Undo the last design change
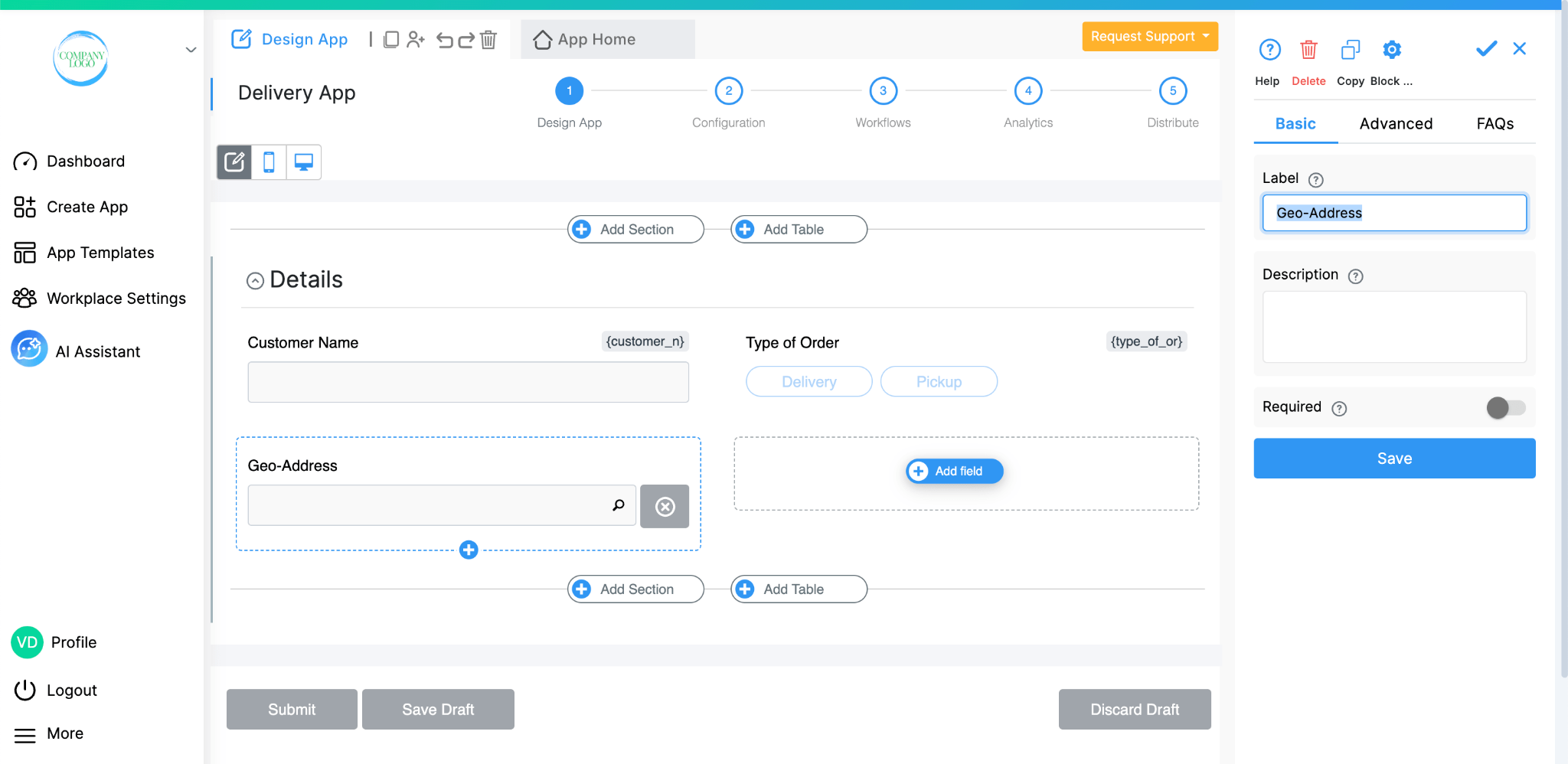Image resolution: width=1568 pixels, height=764 pixels. (445, 40)
